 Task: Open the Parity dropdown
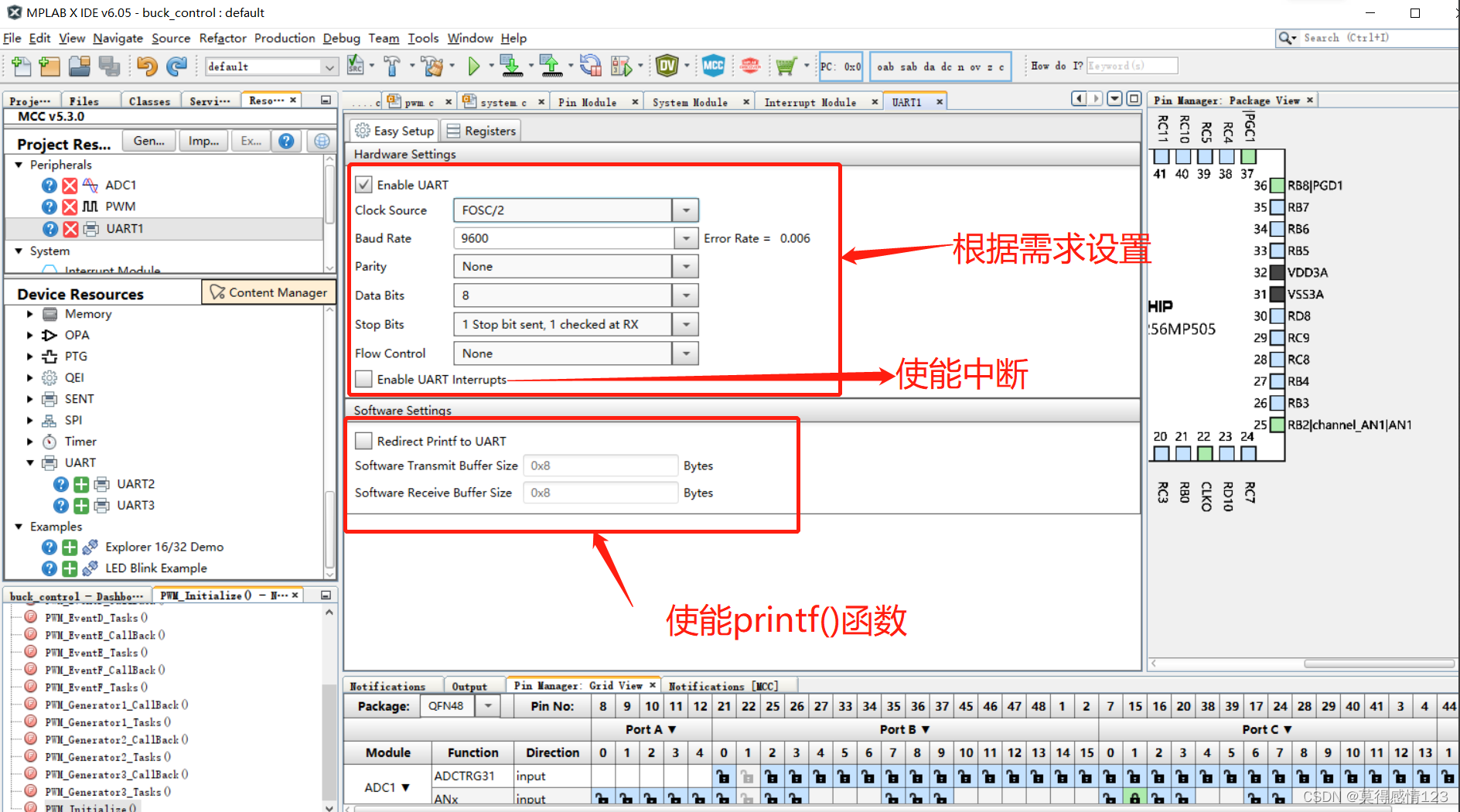coord(685,266)
